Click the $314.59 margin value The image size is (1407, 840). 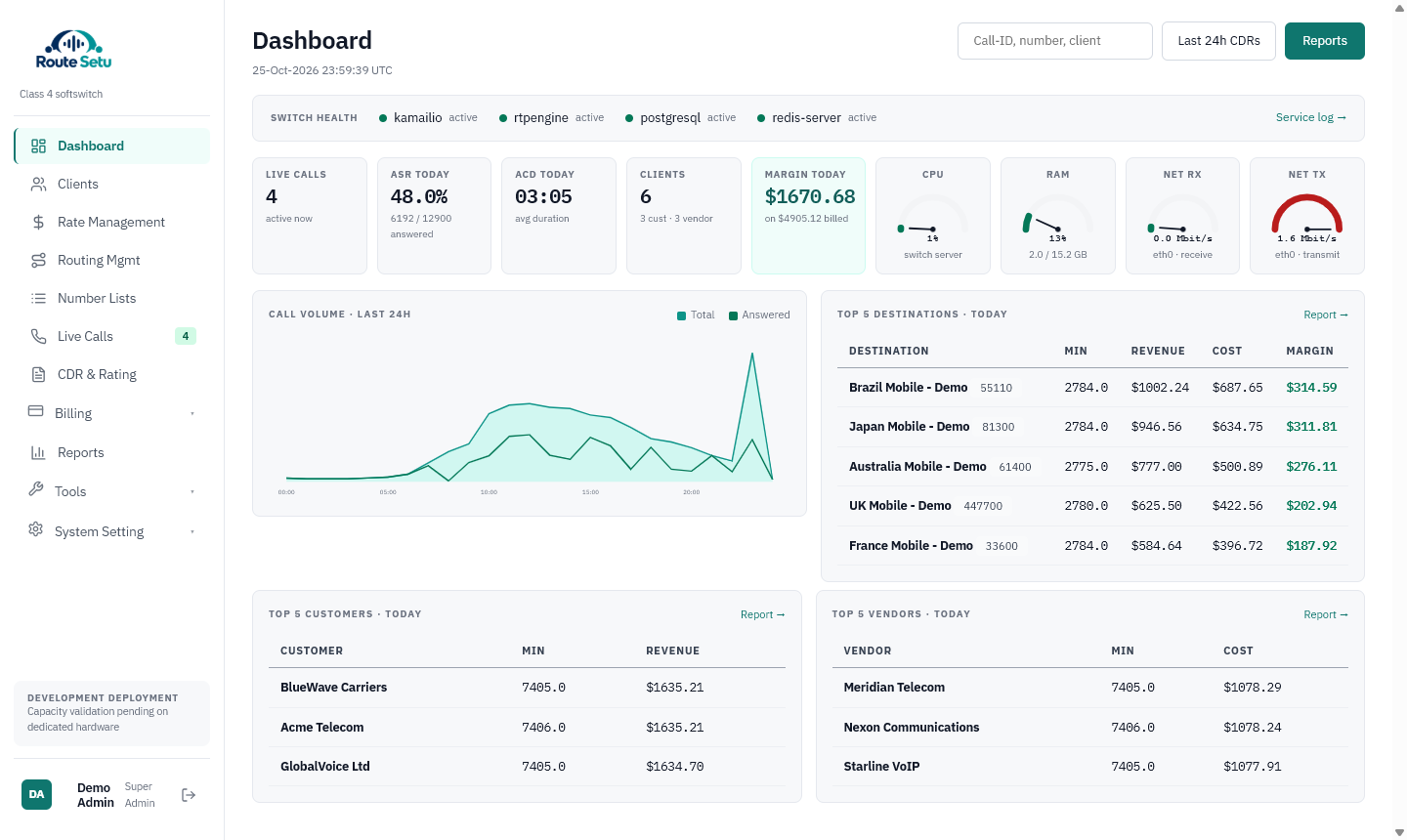pyautogui.click(x=1311, y=388)
